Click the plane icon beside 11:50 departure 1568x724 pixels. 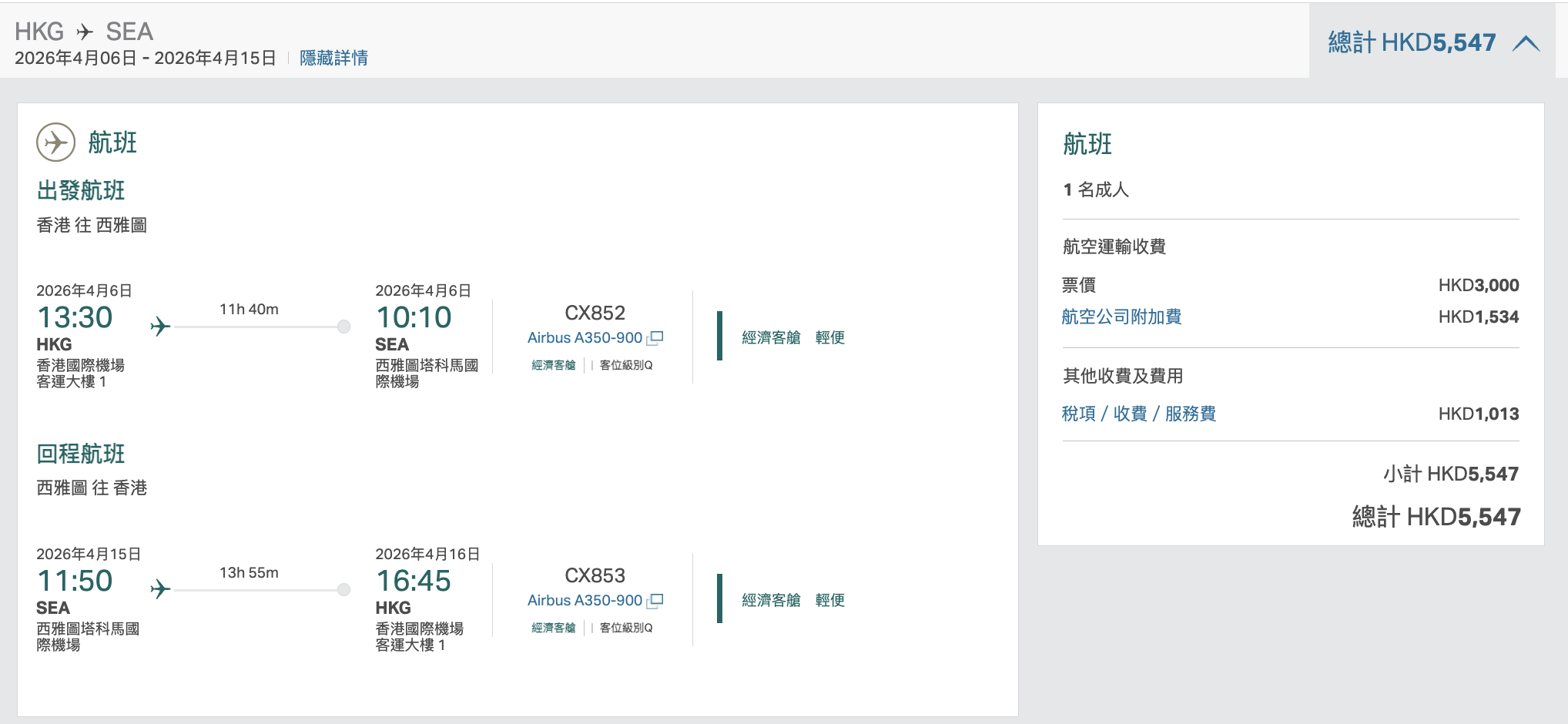click(x=160, y=588)
